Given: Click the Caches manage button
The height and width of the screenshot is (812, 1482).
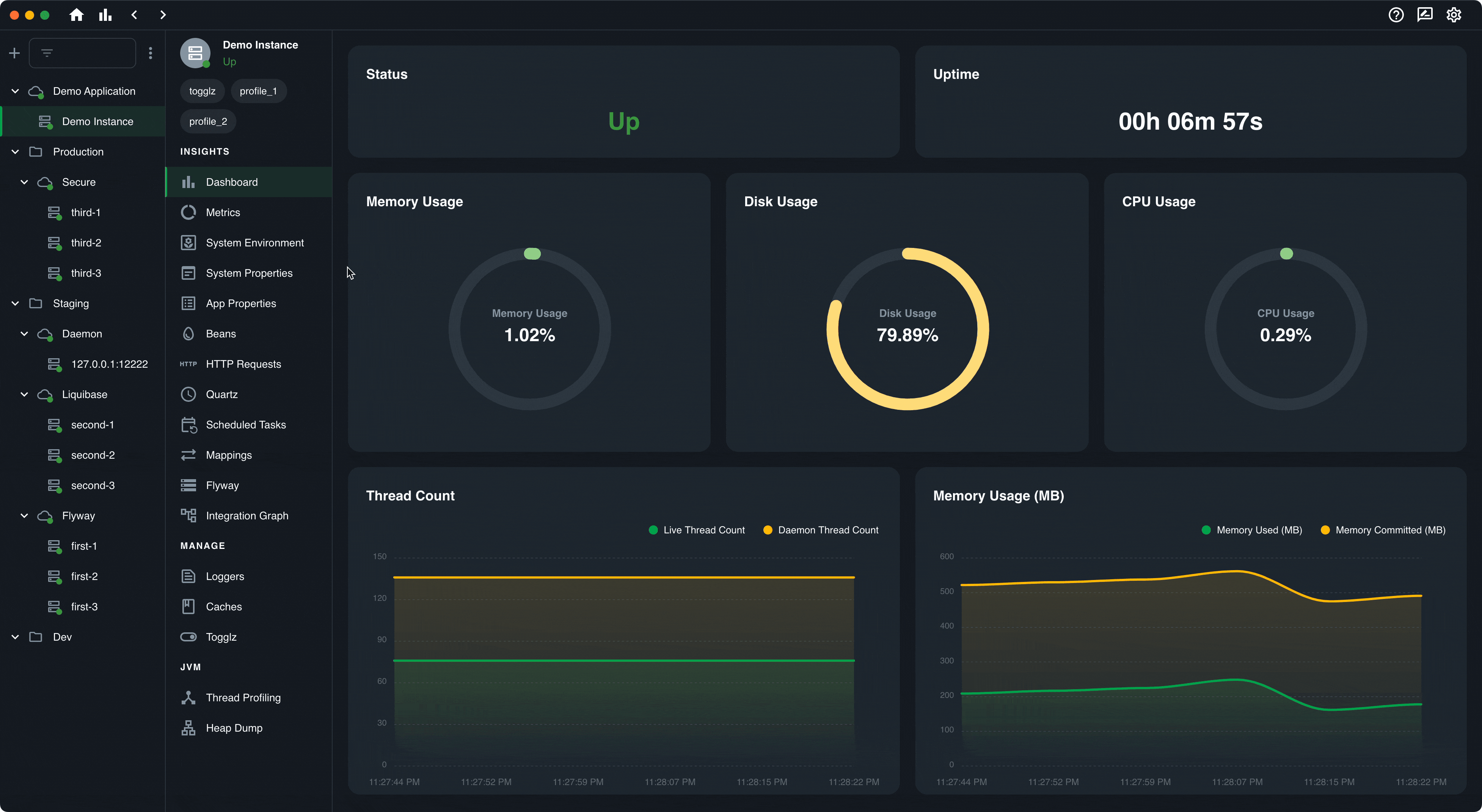Looking at the screenshot, I should 224,606.
